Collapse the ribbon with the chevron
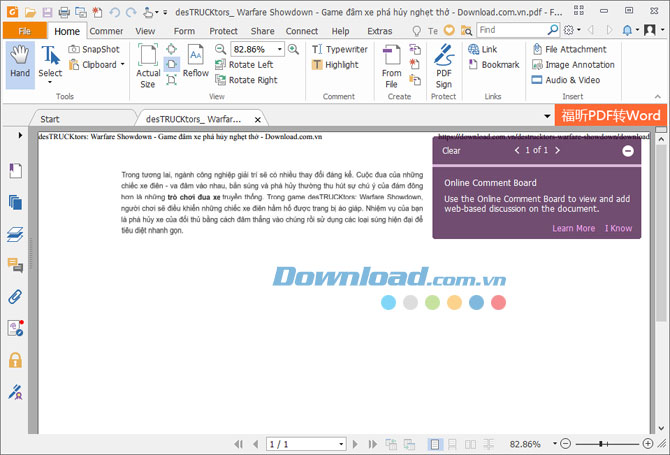Viewport: 670px width, 455px height. tap(658, 97)
